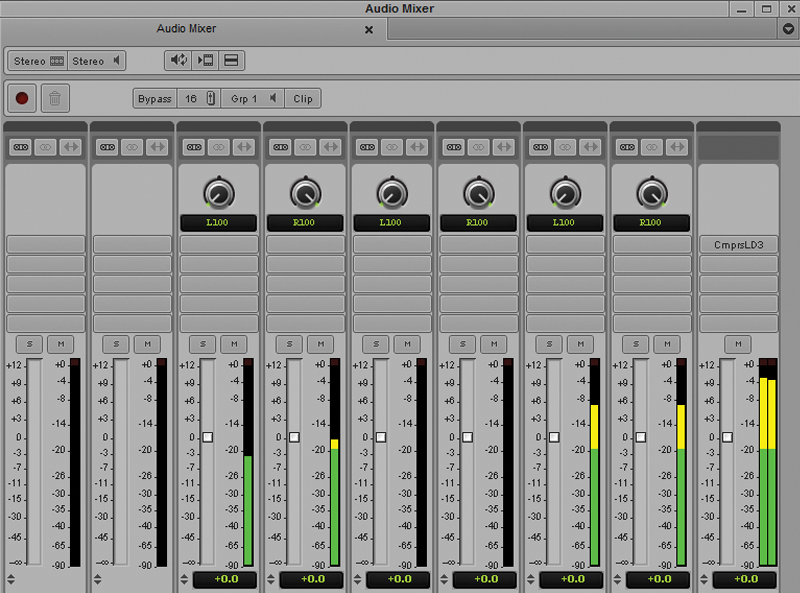Click the seventh strip's volume fader handle

point(554,437)
